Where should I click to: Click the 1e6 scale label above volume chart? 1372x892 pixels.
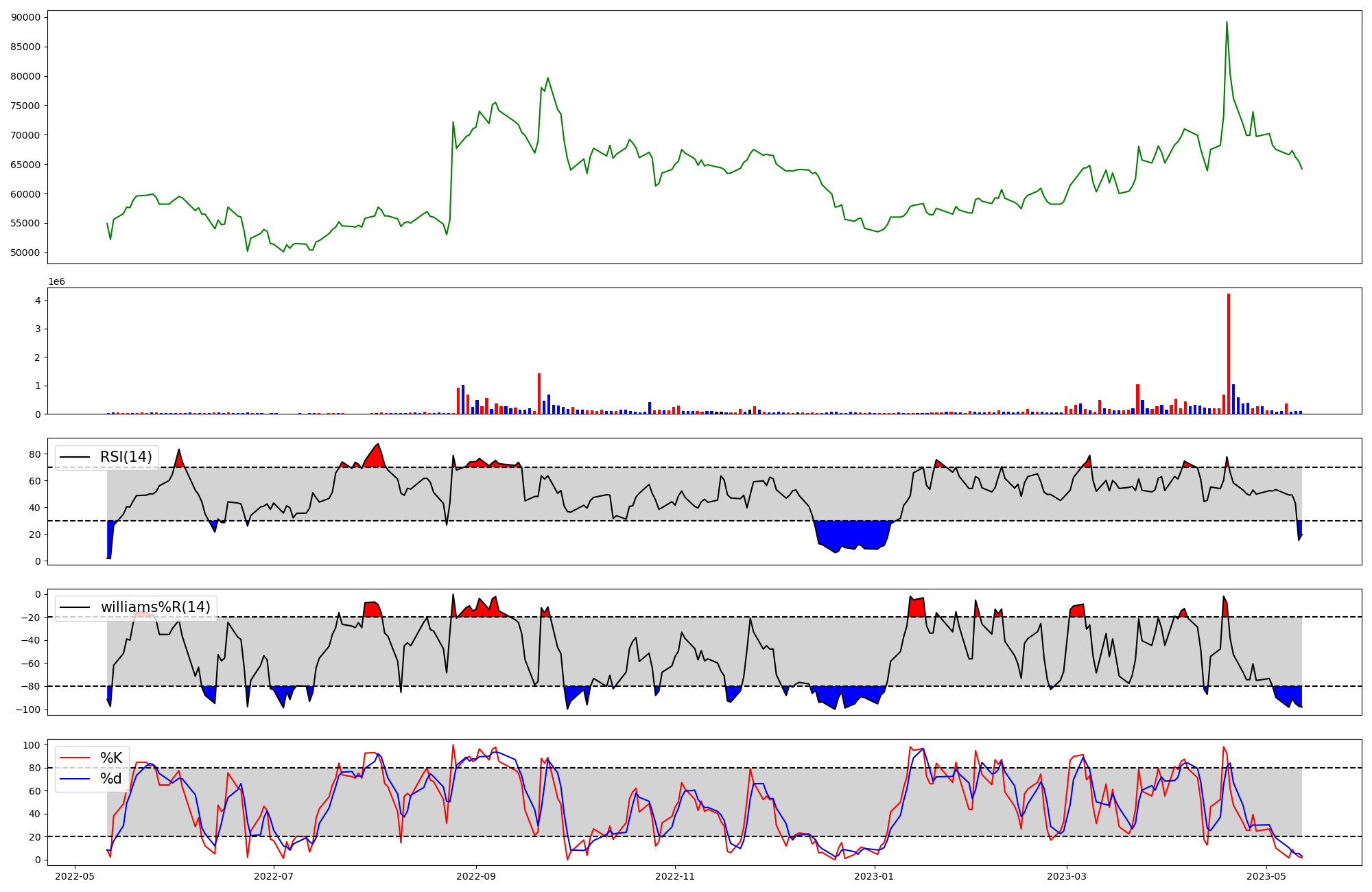pyautogui.click(x=56, y=282)
